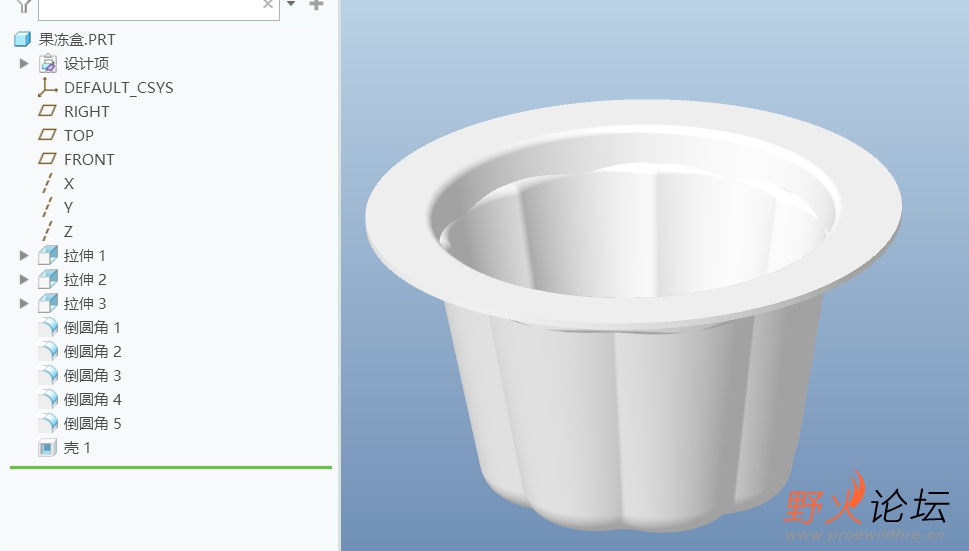Select the TOP datum plane icon
Image resolution: width=969 pixels, height=551 pixels.
tap(48, 135)
